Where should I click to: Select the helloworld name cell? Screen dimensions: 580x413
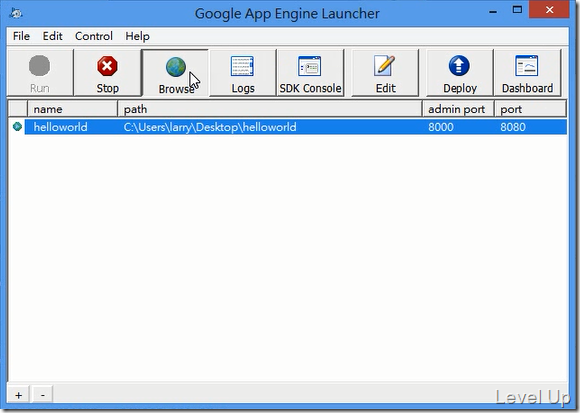click(61, 127)
